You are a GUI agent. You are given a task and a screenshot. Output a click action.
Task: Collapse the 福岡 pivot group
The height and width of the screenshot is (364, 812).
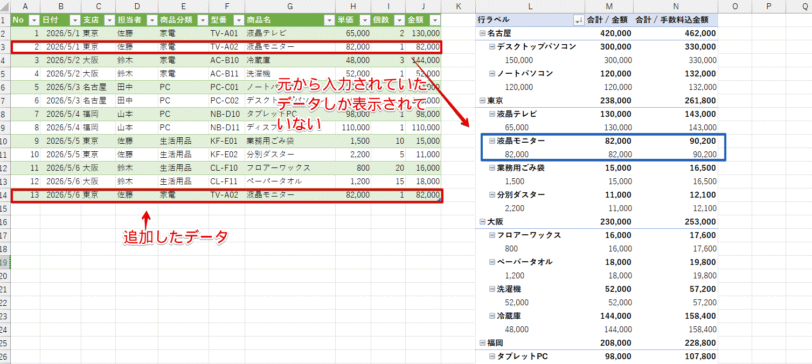pos(483,343)
